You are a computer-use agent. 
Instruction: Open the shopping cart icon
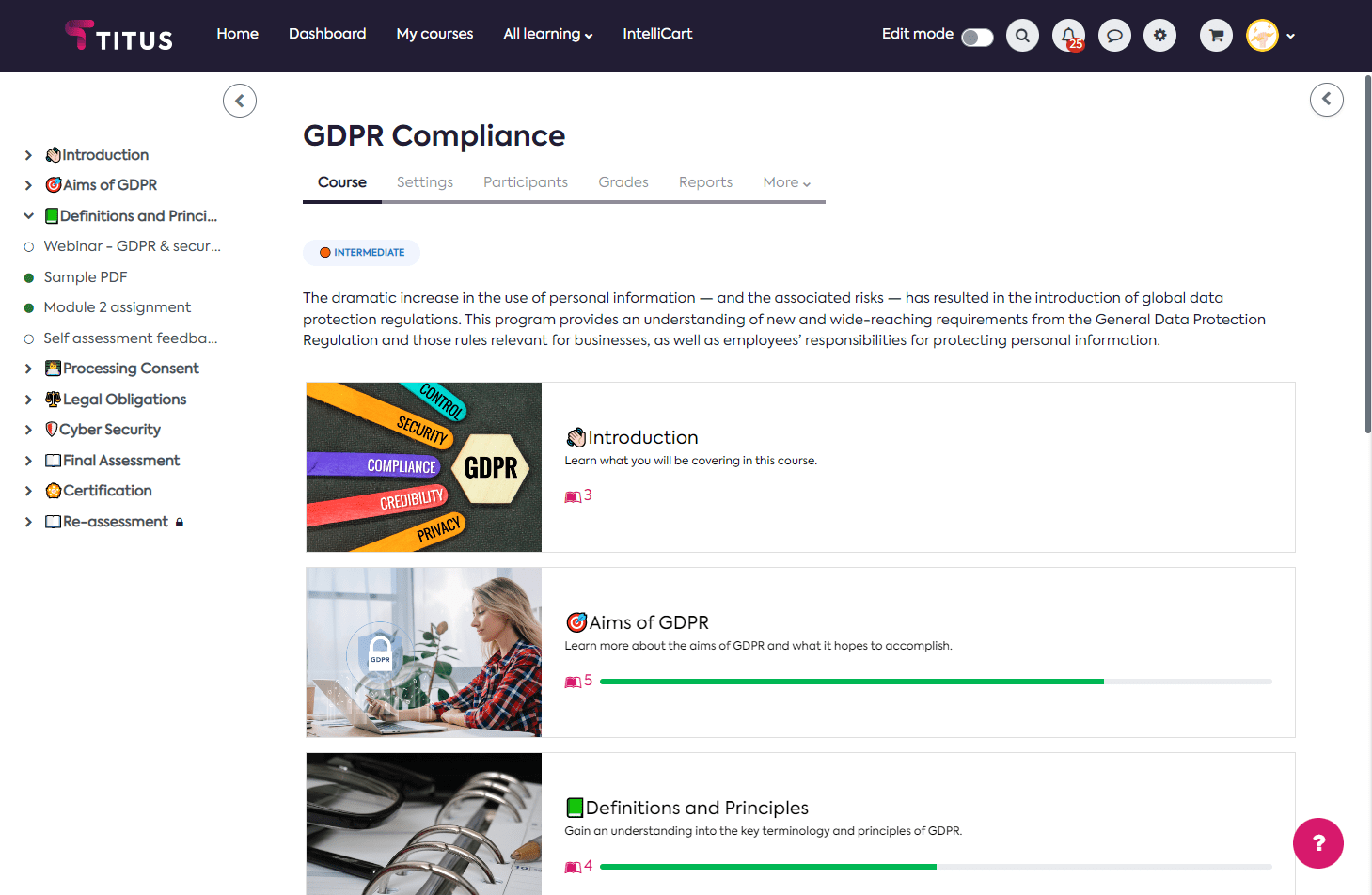point(1216,36)
